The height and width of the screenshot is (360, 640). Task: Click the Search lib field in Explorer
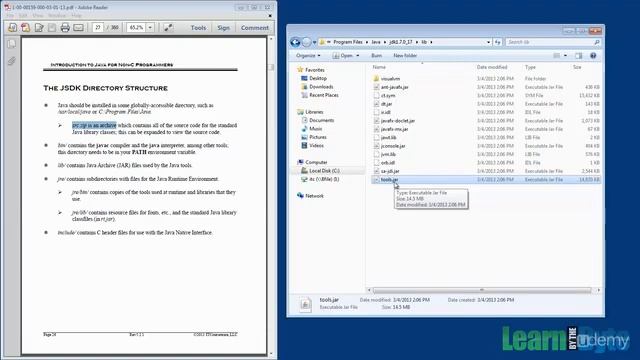coord(553,42)
